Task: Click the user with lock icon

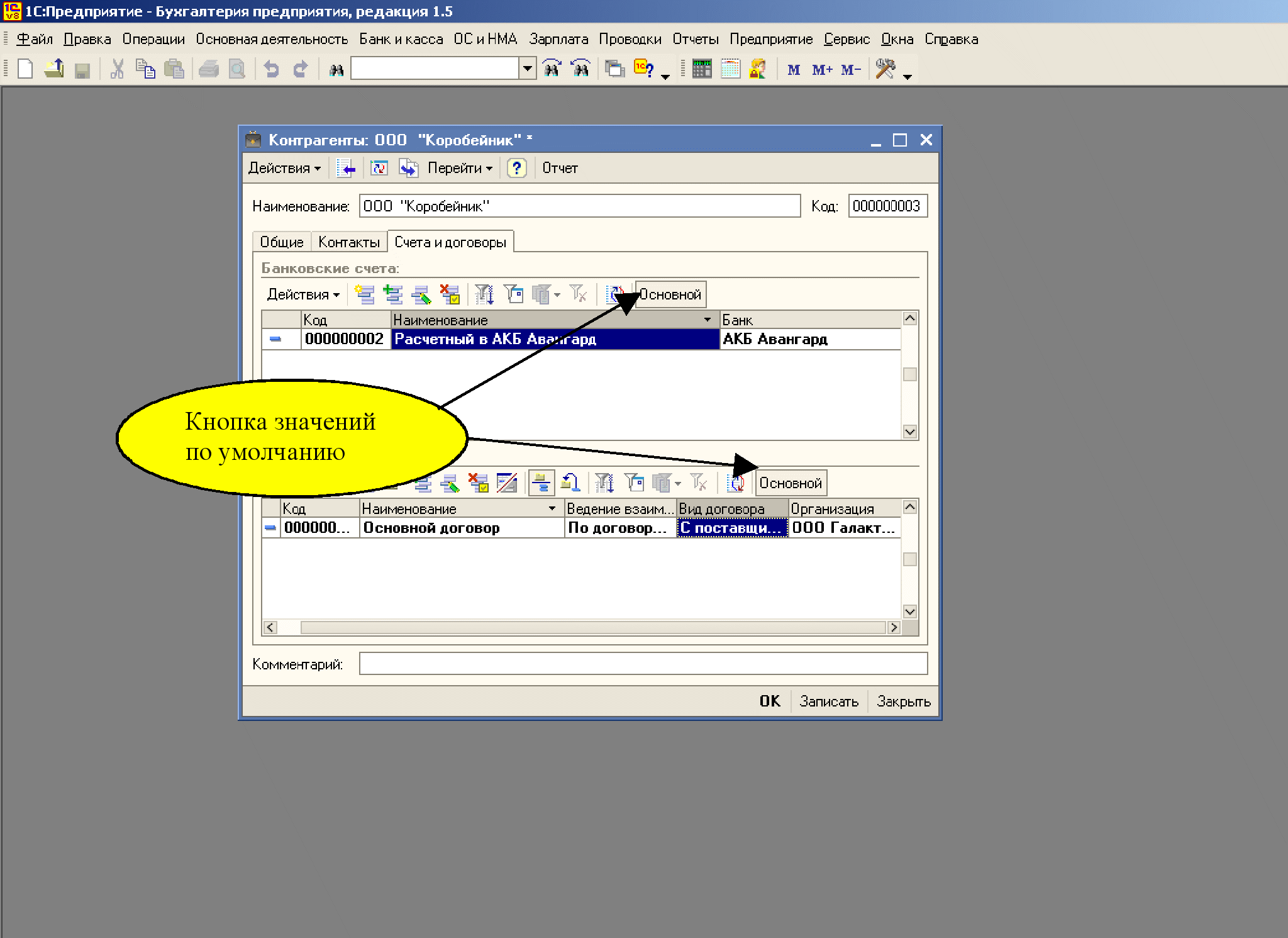Action: click(758, 69)
